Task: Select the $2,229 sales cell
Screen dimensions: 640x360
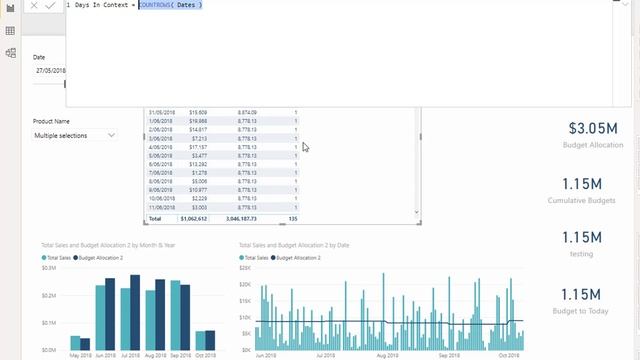Action: (200, 198)
